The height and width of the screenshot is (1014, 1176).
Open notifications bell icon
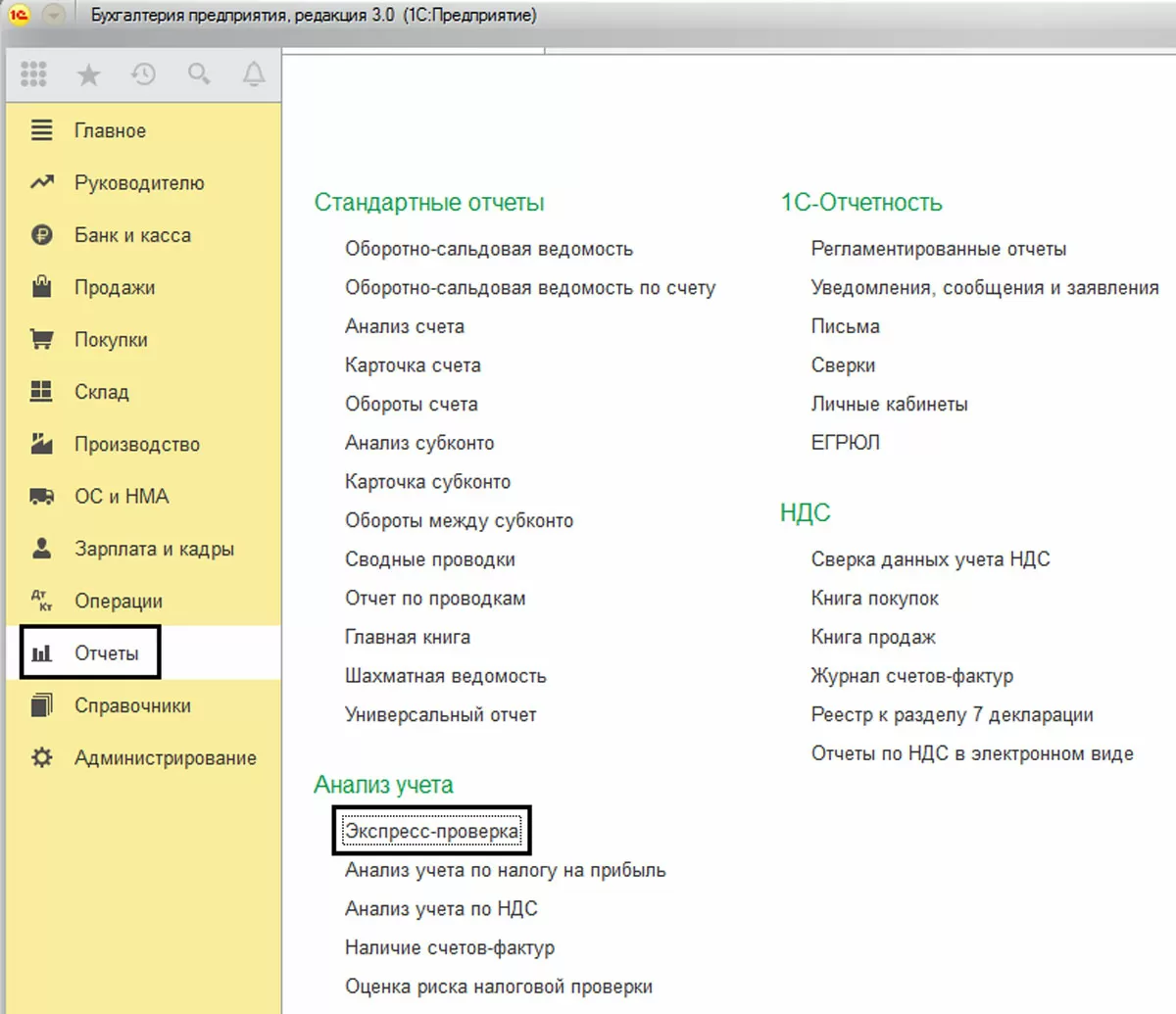(x=254, y=73)
